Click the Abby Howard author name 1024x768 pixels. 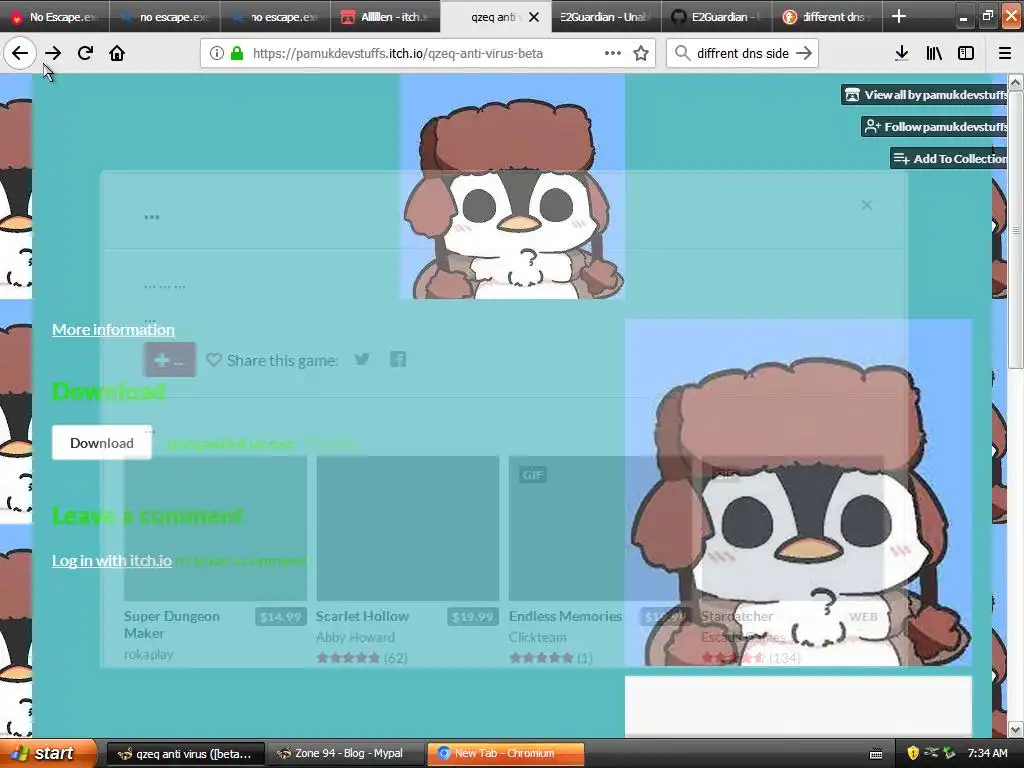355,637
